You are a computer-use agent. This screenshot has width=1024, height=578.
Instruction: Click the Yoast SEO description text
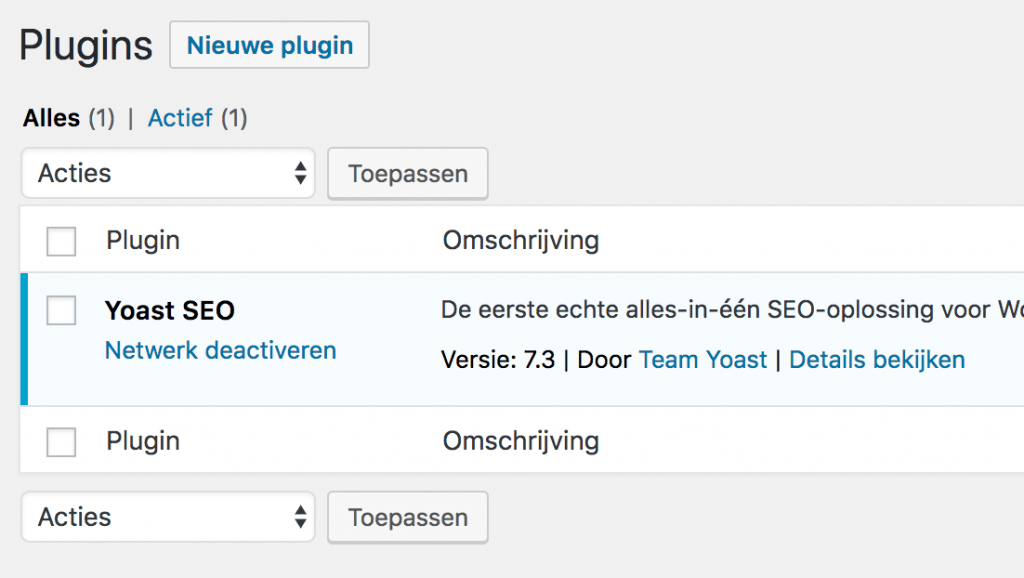click(730, 311)
